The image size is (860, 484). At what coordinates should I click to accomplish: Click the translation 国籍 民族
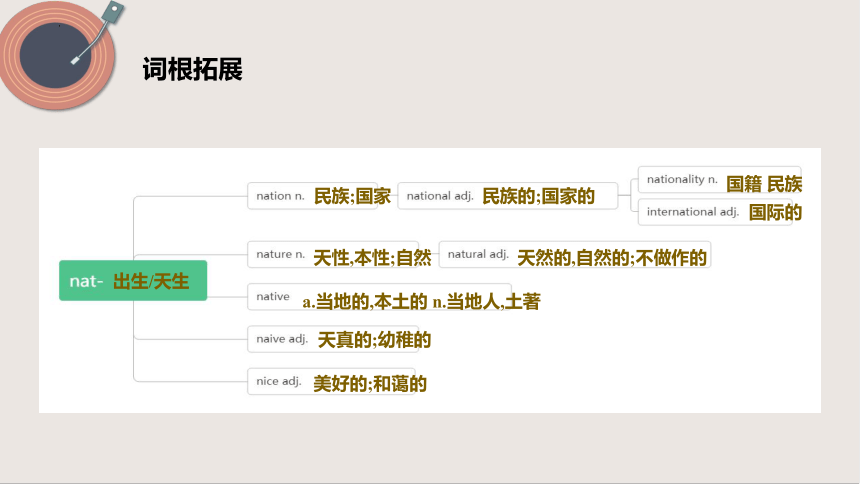(x=764, y=184)
